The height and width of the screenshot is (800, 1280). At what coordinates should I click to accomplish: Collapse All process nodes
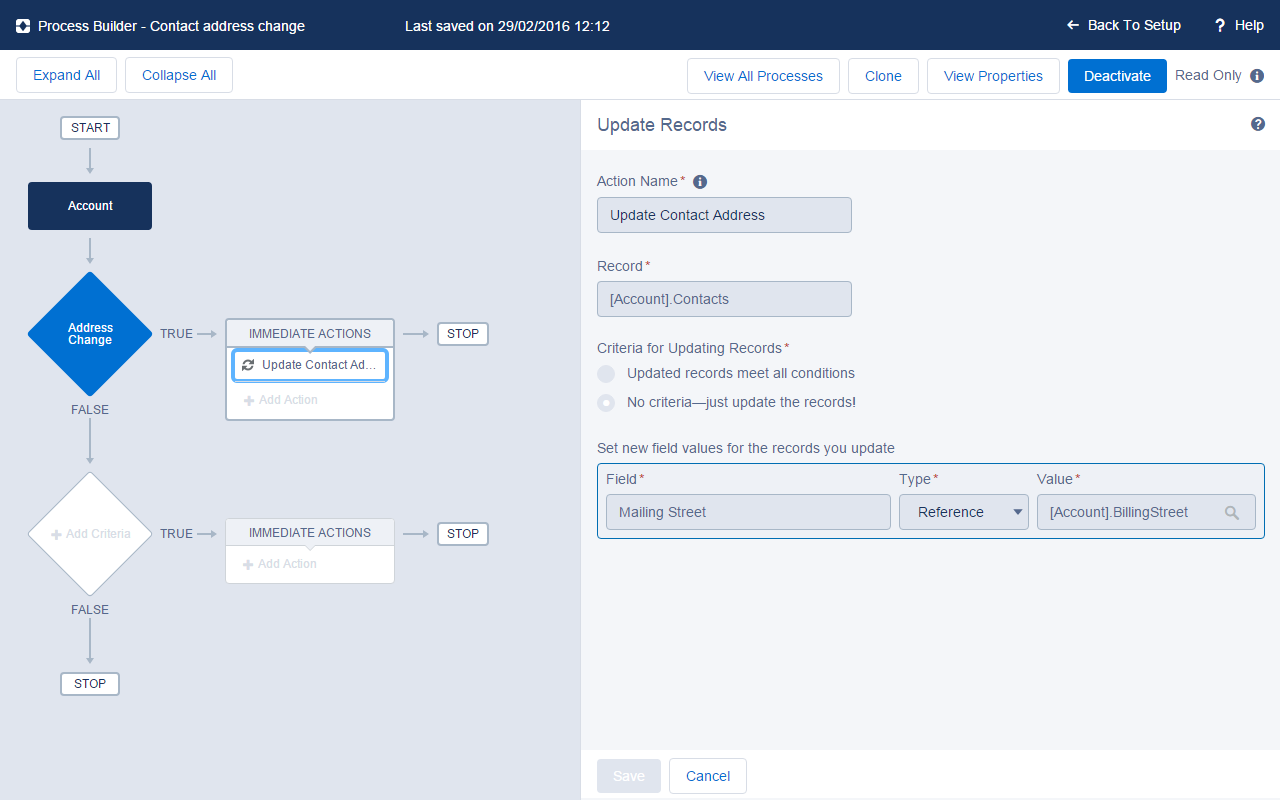(x=179, y=76)
